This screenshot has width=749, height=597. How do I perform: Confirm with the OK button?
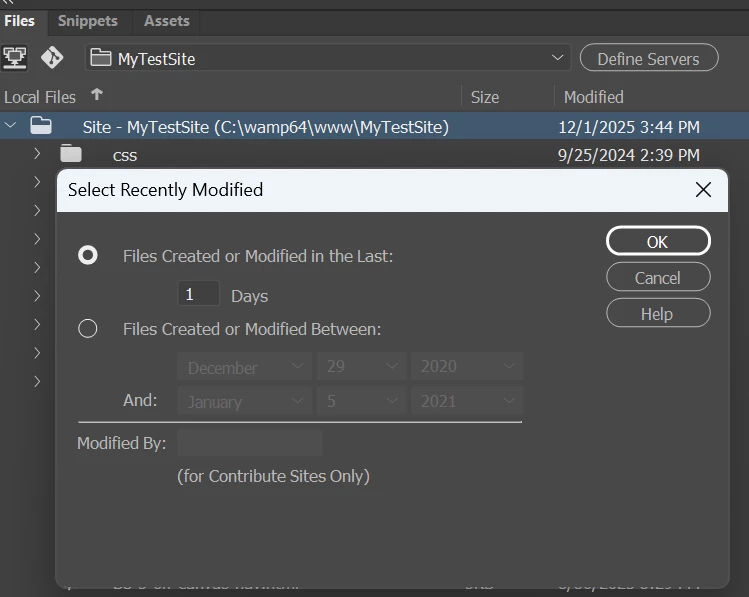[x=658, y=242]
